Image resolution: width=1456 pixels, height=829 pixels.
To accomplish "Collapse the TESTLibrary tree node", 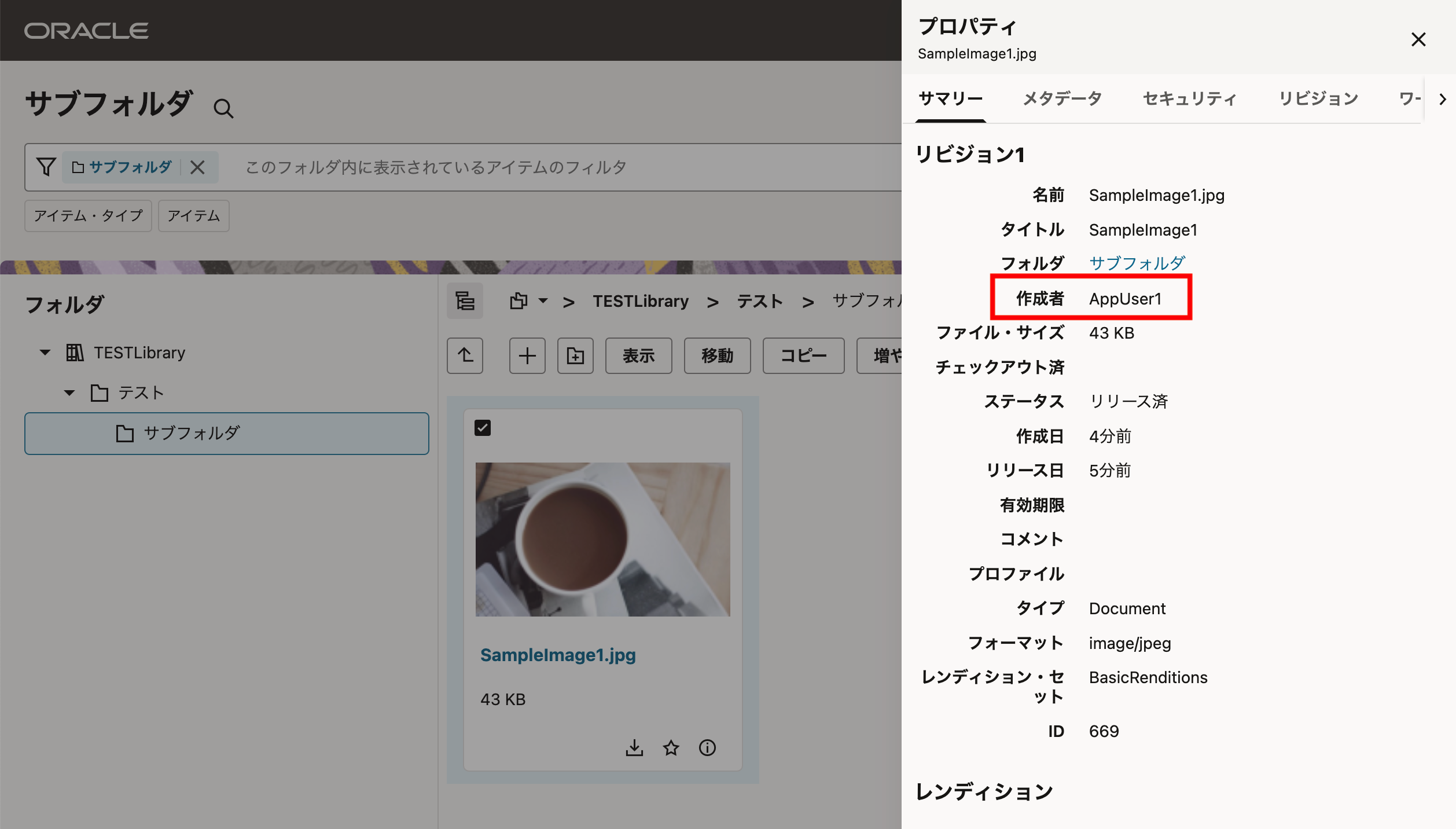I will (45, 353).
